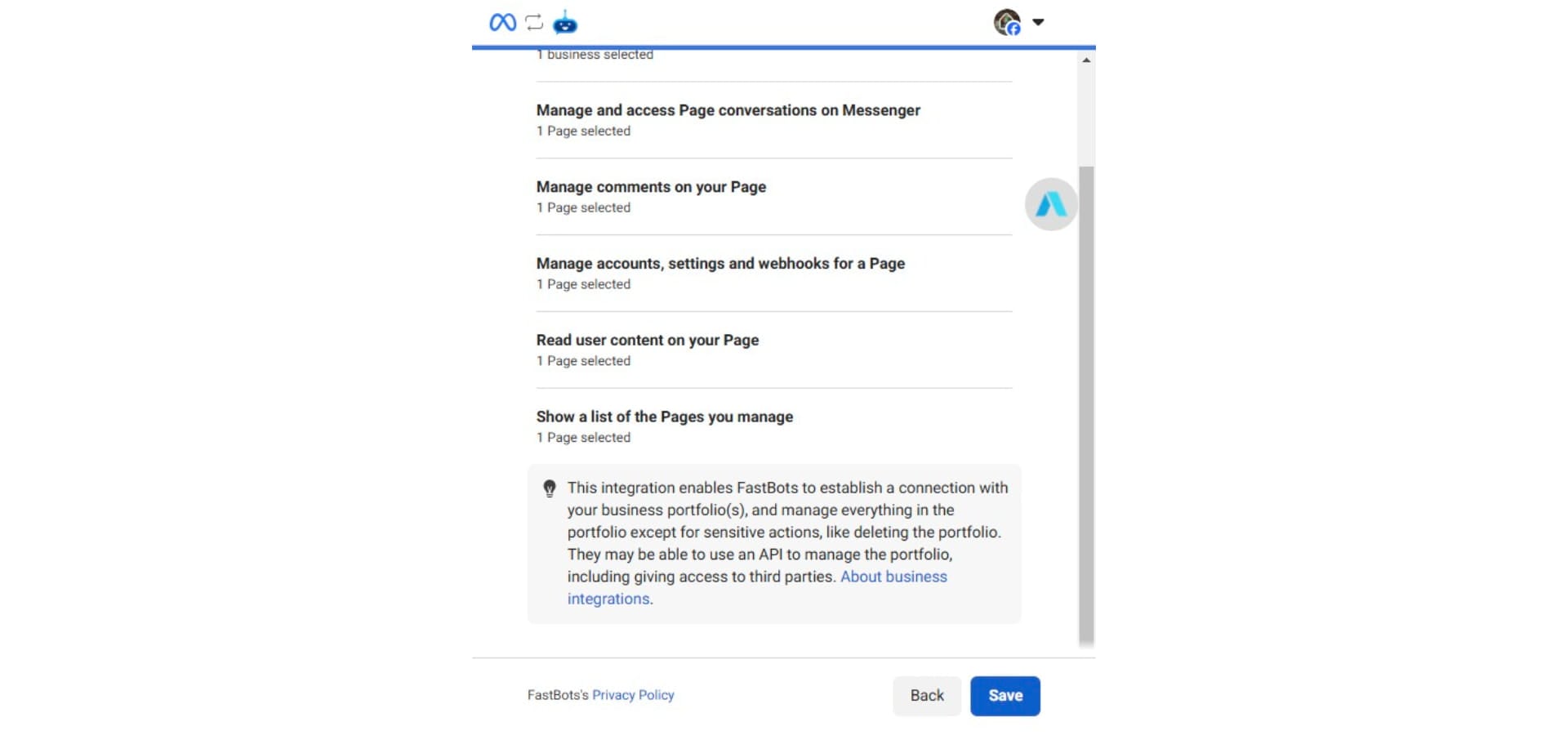Screen dimensions: 1568x744
Task: Click the Meta infinity logo
Action: point(502,22)
